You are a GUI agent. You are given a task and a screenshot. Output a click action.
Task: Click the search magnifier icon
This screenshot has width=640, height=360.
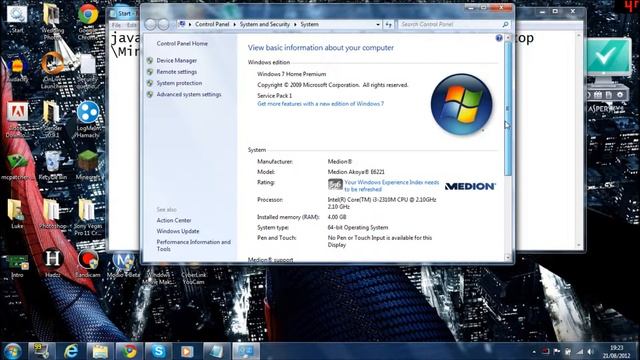click(505, 24)
